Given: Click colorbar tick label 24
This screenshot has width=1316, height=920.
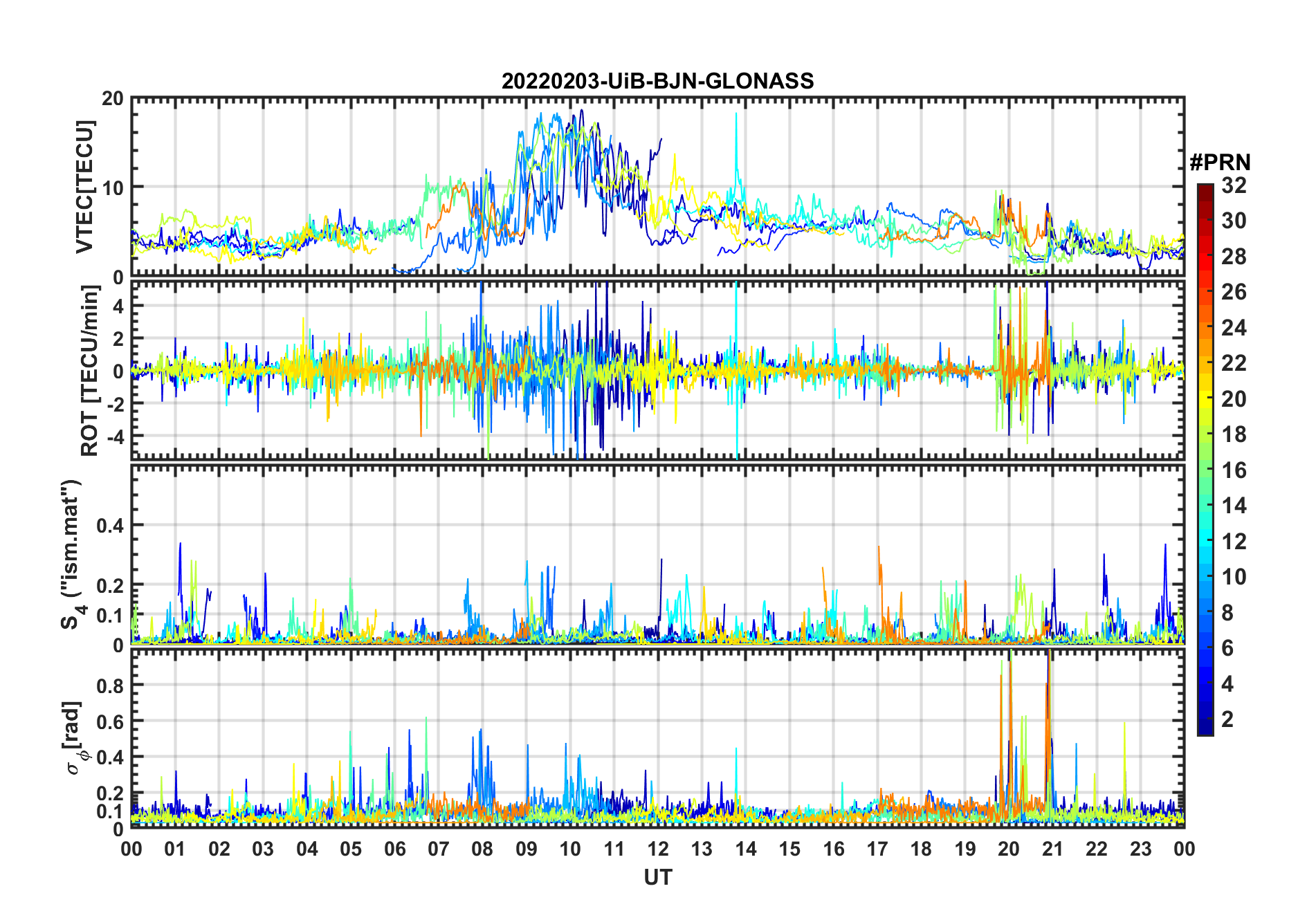Looking at the screenshot, I should [1234, 328].
